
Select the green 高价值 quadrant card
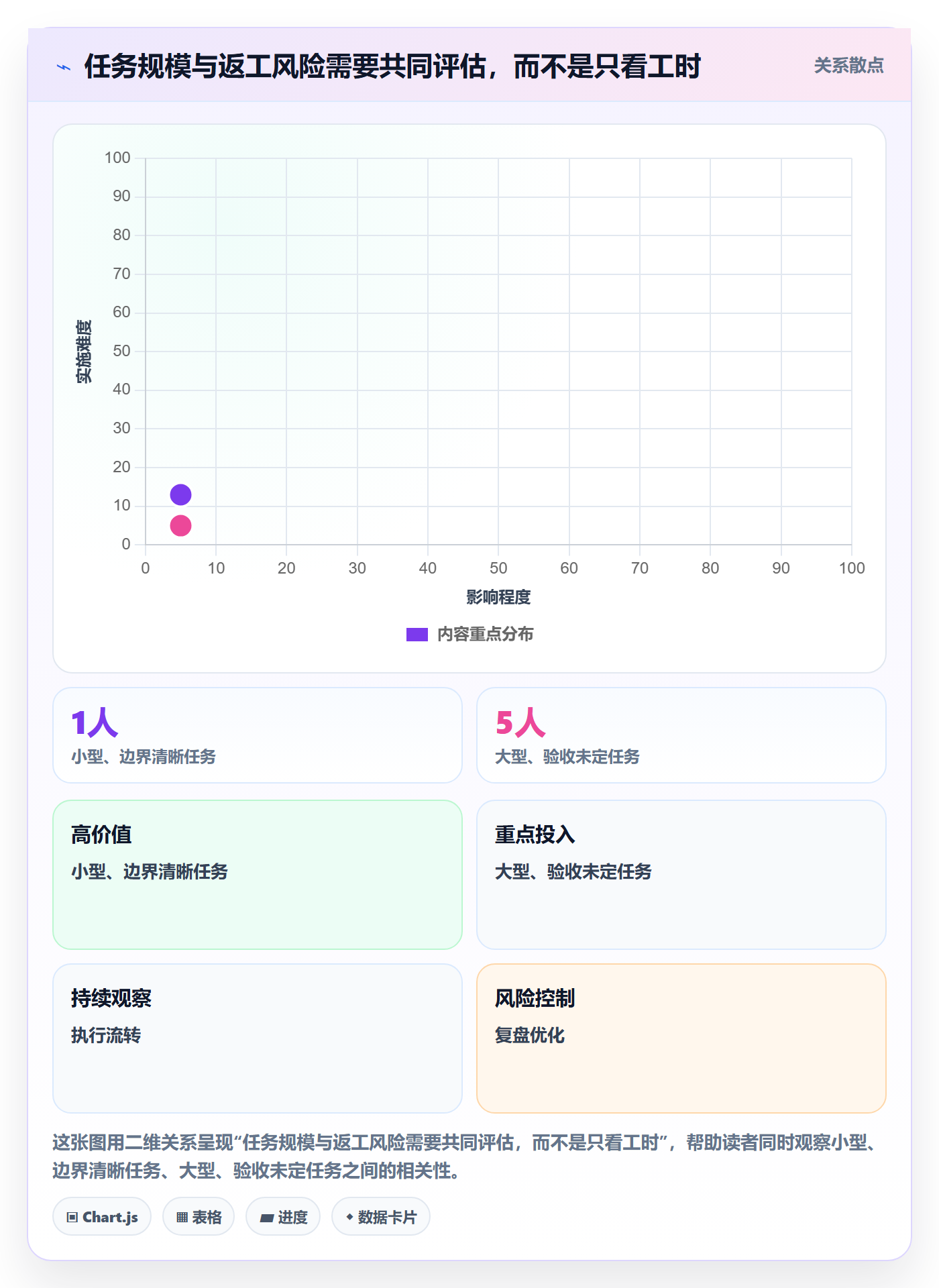[x=258, y=875]
